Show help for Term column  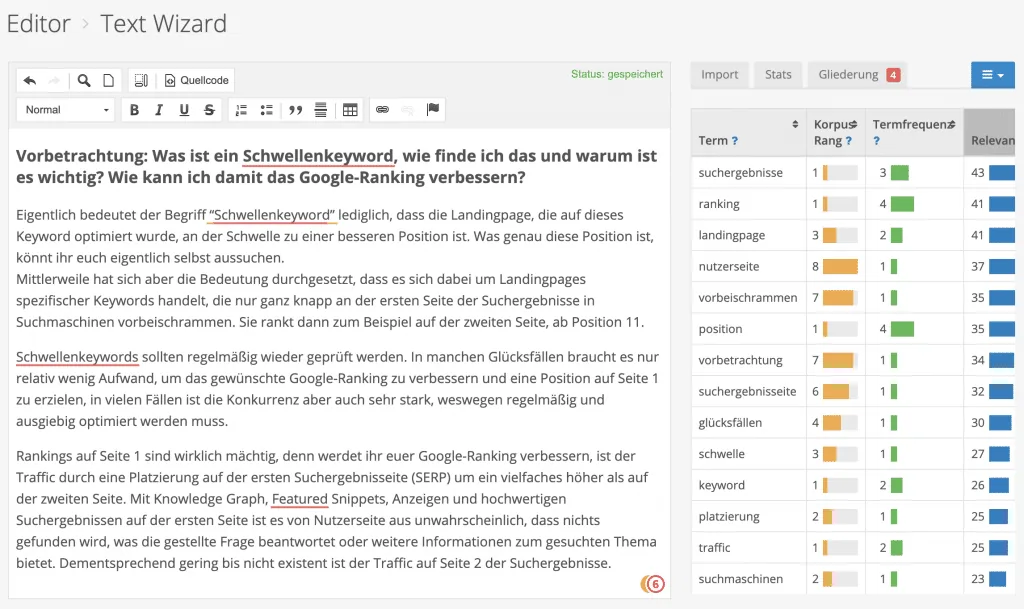[735, 140]
